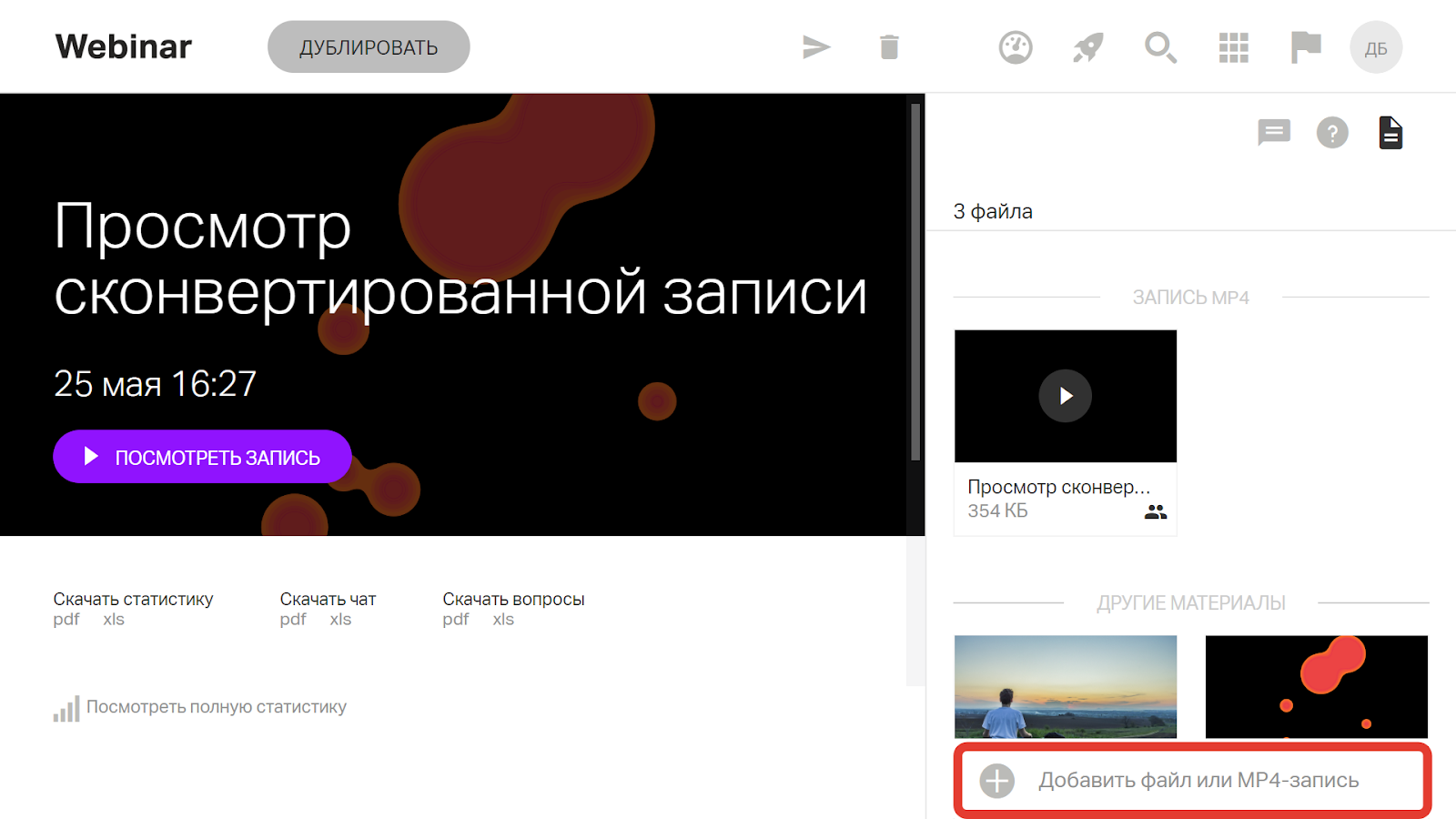Download chat as xls

pos(340,620)
